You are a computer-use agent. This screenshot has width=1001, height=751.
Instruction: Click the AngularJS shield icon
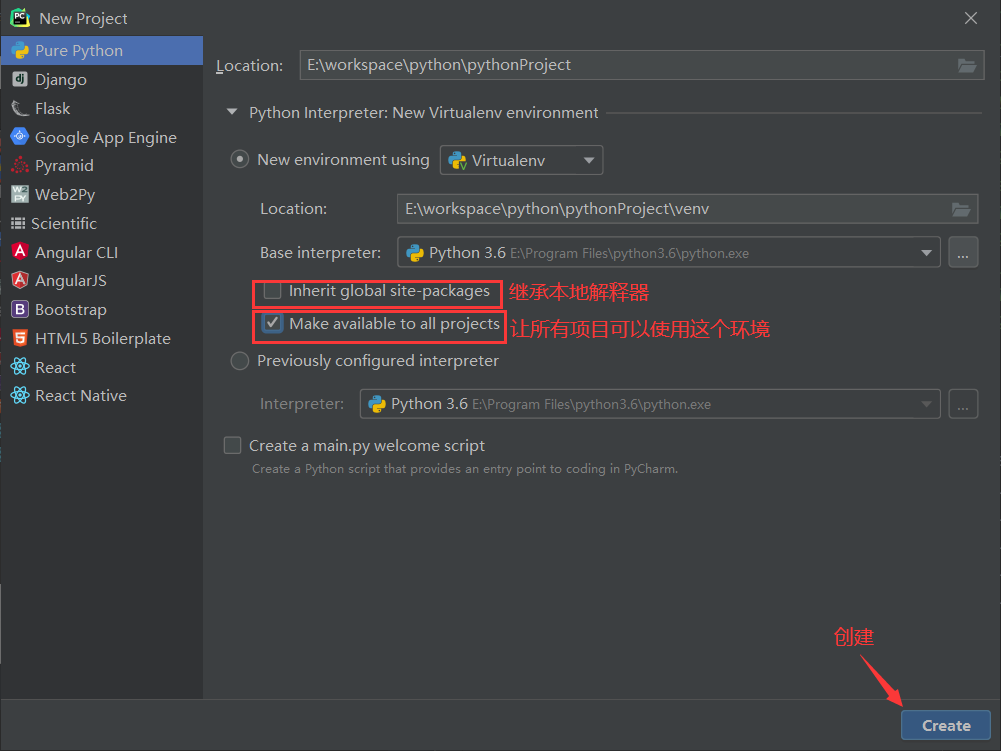click(20, 280)
